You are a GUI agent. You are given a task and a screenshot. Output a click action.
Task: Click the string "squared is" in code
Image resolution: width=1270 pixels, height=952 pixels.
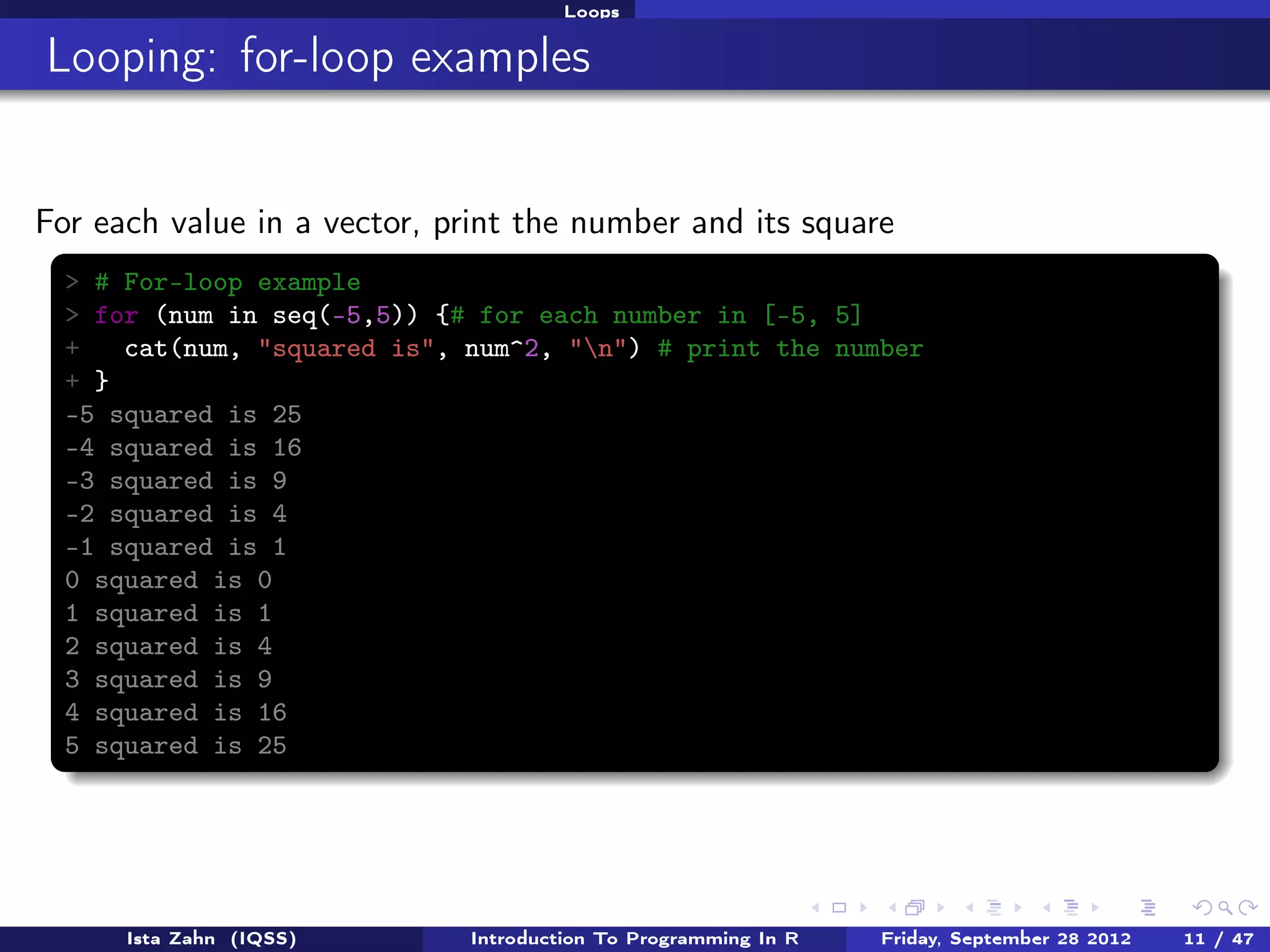[346, 349]
